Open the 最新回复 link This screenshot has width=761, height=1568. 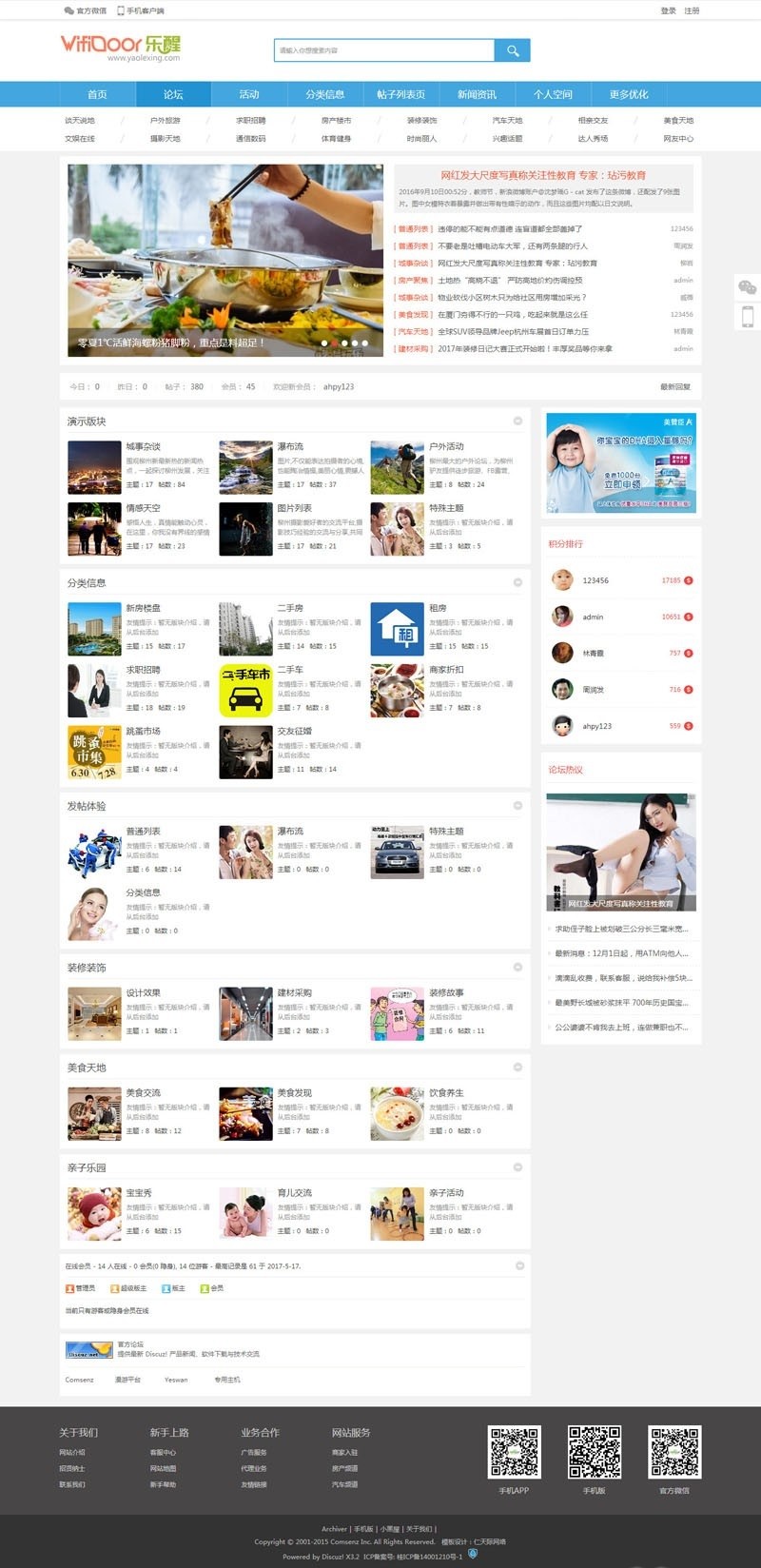click(x=675, y=386)
